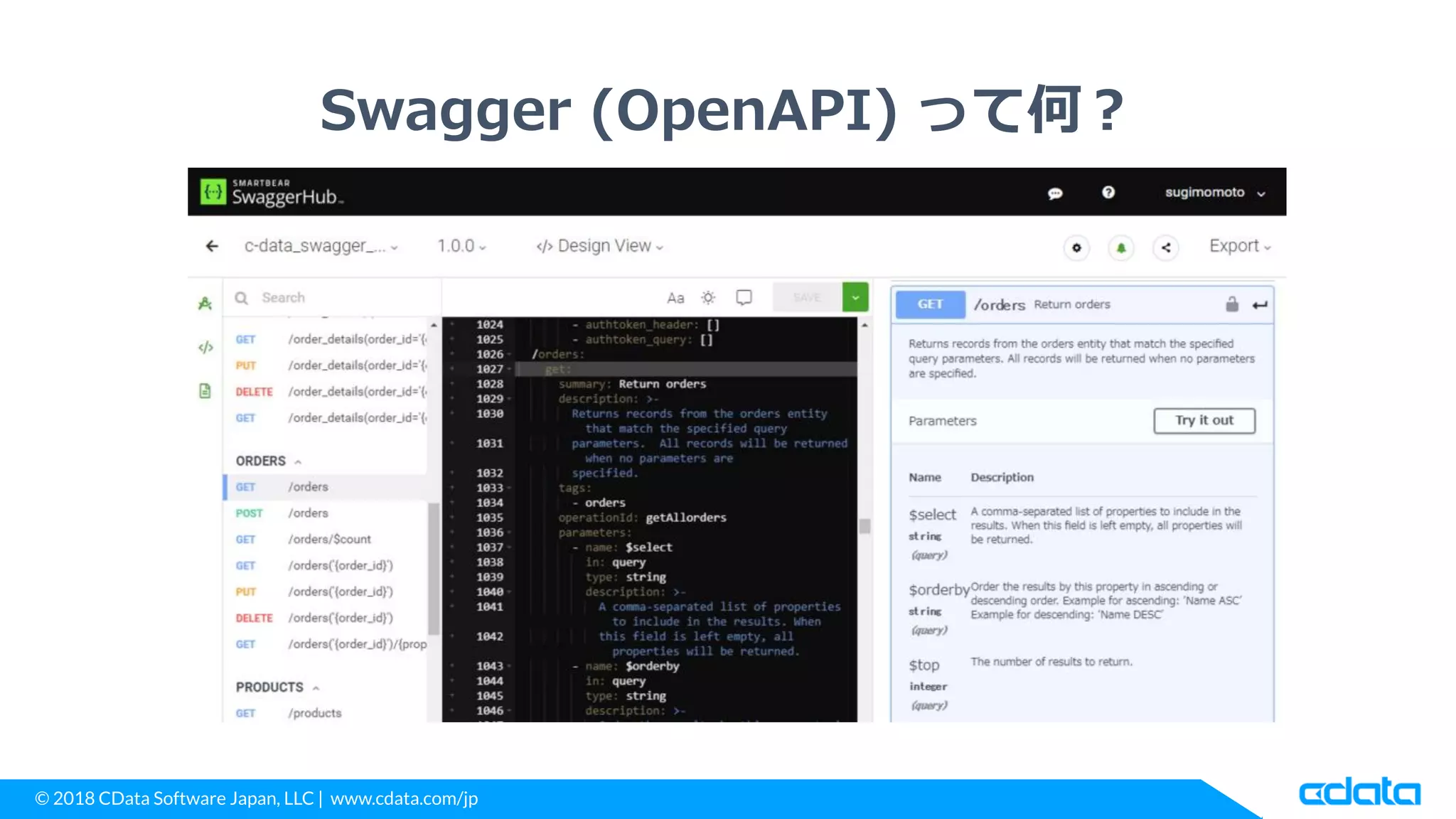Screen dimensions: 1456x819
Task: Click the notification bell icon
Action: pos(1121,247)
